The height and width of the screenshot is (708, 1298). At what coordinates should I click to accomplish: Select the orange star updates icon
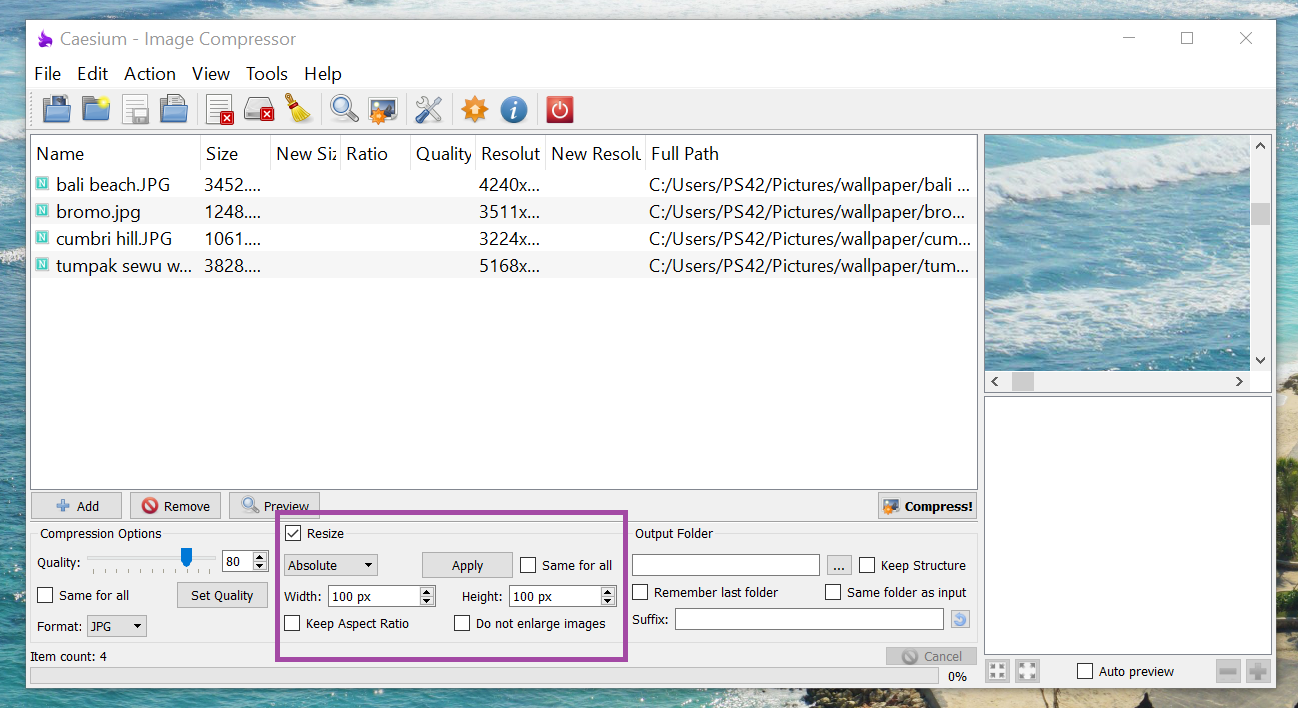tap(473, 109)
